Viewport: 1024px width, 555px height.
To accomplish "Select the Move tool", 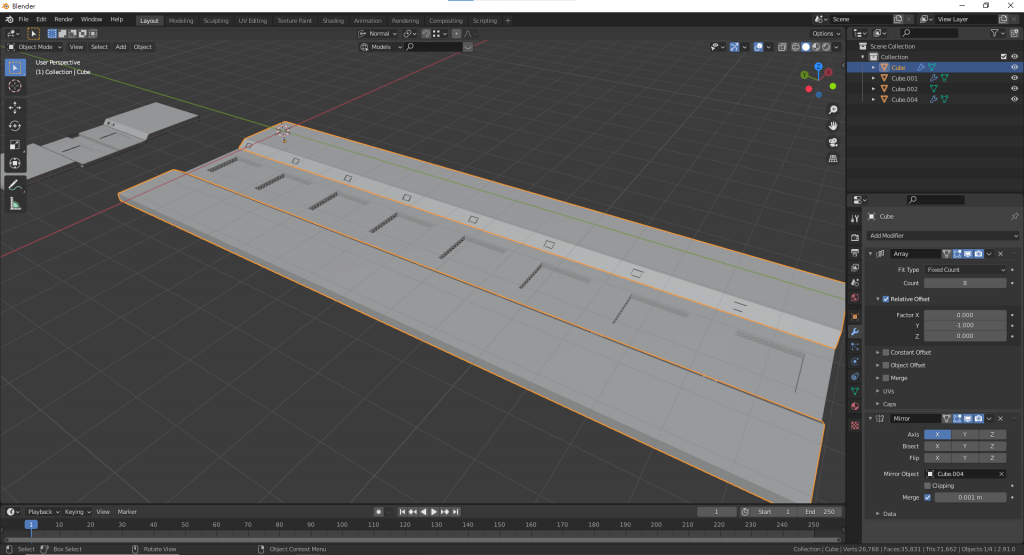I will coord(15,107).
